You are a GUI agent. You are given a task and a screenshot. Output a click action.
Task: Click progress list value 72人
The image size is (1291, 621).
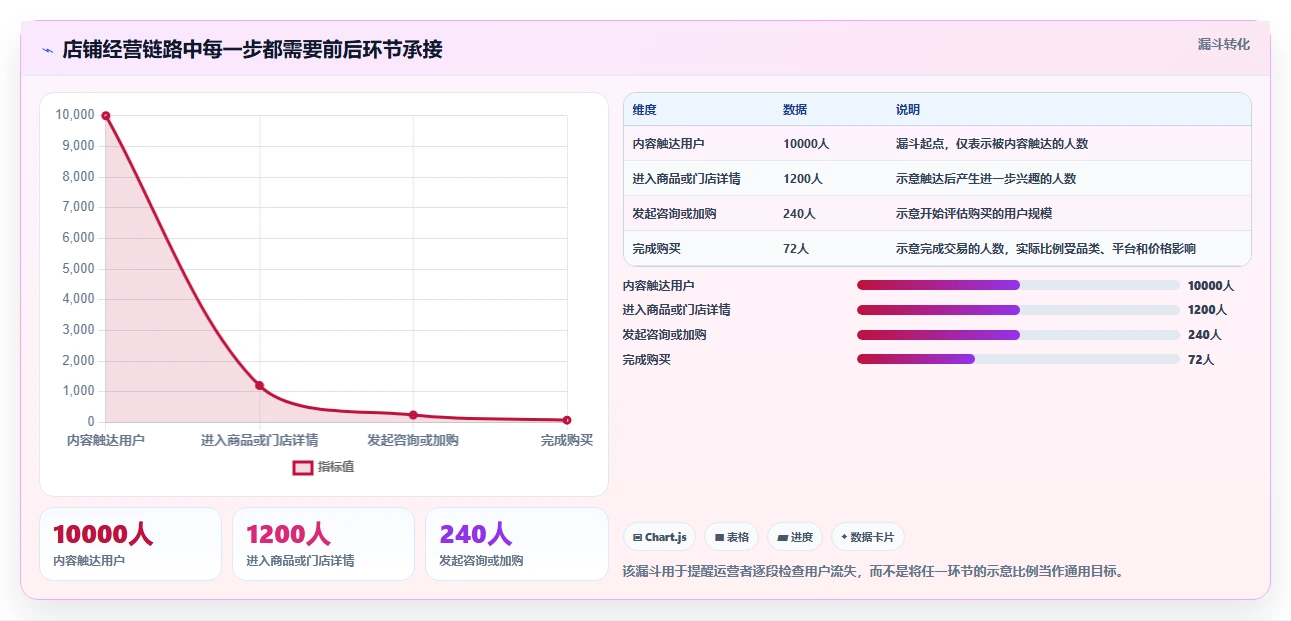1201,360
